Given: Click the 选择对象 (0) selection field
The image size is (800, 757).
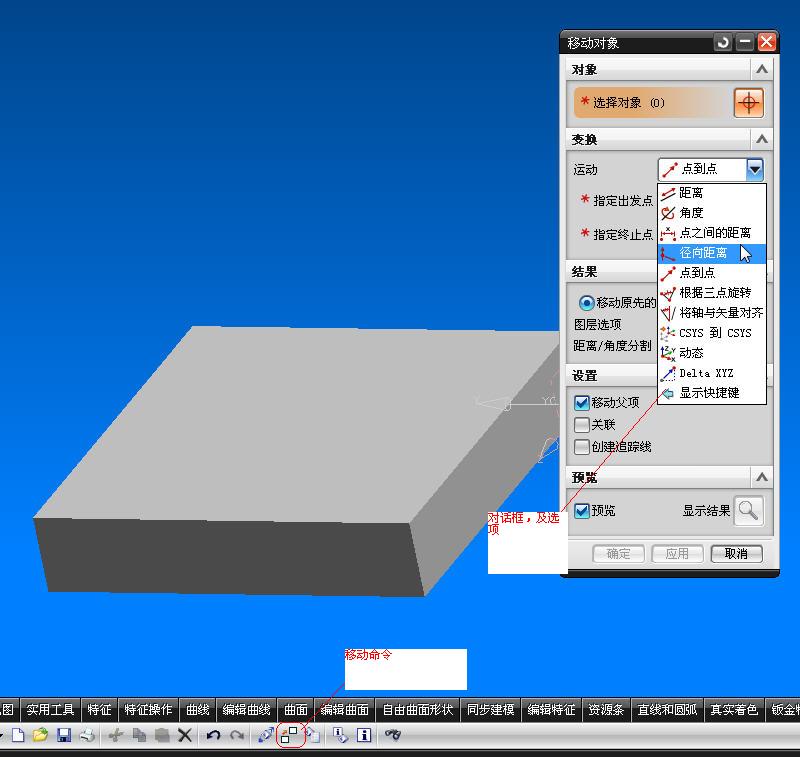Looking at the screenshot, I should coord(653,103).
